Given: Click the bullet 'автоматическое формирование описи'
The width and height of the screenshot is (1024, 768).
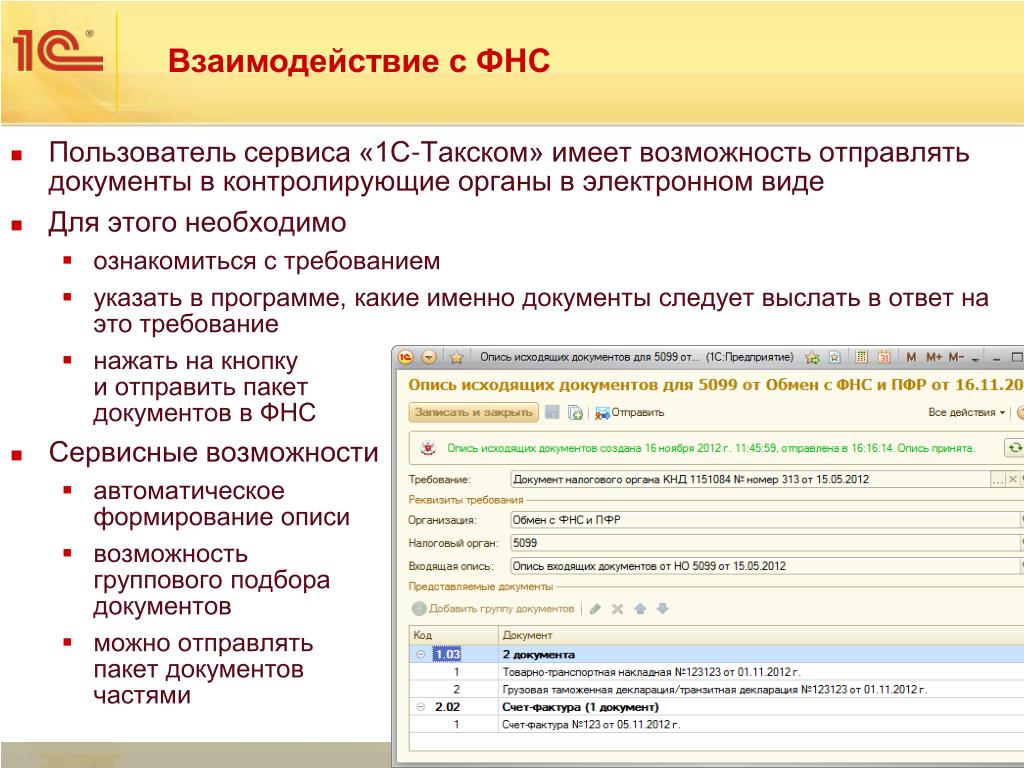Looking at the screenshot, I should pos(221,504).
